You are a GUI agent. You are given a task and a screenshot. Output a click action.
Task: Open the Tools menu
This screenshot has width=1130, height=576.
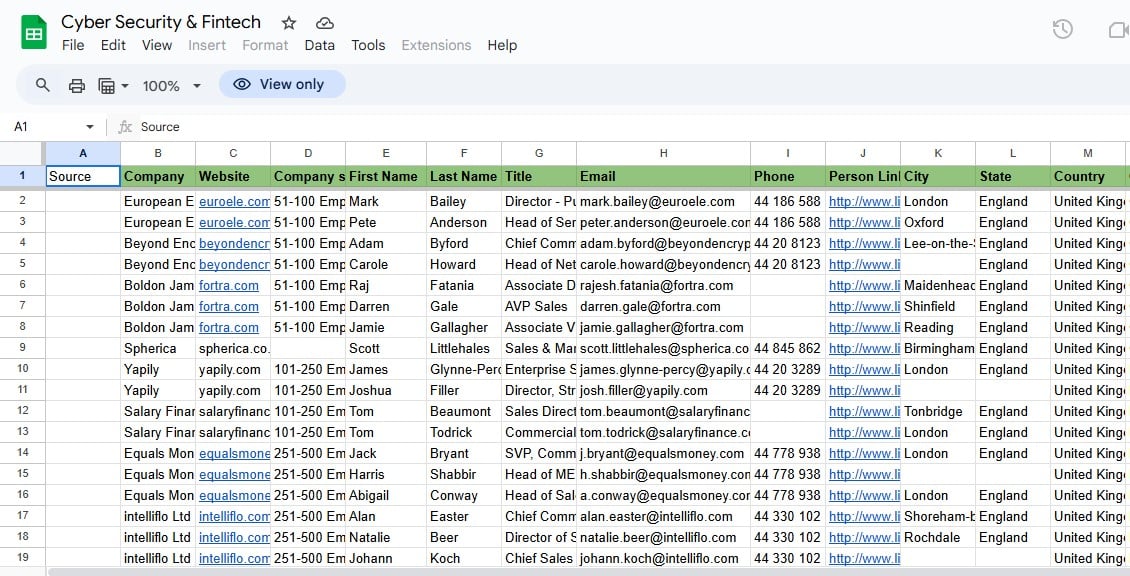(x=368, y=45)
